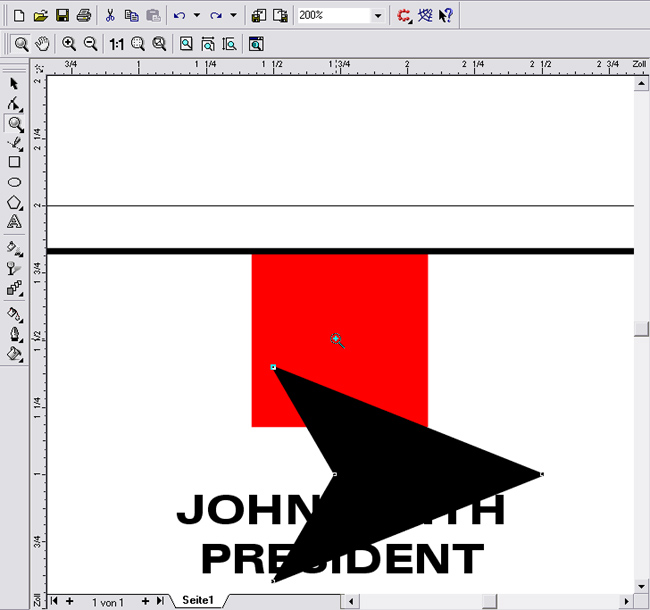This screenshot has width=650, height=610.
Task: Select the Rectangle tool
Action: pyautogui.click(x=14, y=162)
